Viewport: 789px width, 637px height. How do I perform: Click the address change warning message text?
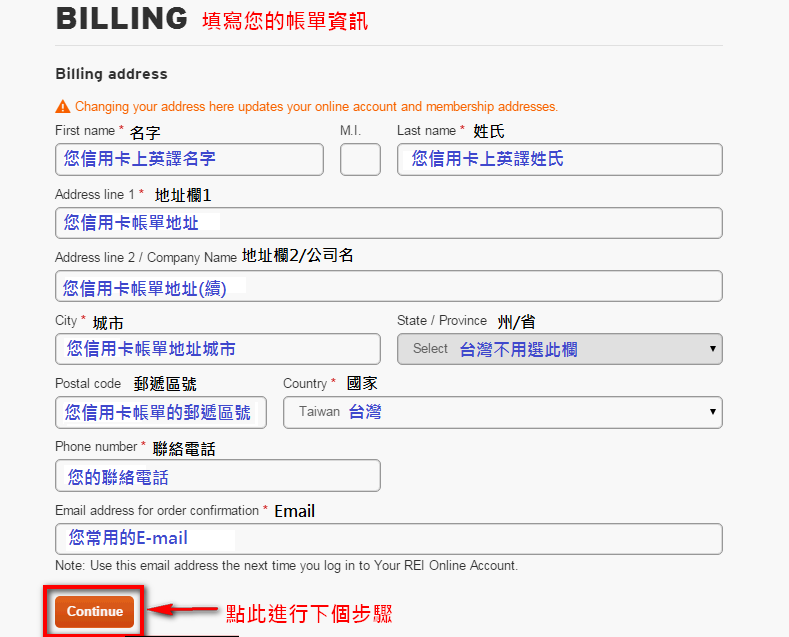coord(317,107)
